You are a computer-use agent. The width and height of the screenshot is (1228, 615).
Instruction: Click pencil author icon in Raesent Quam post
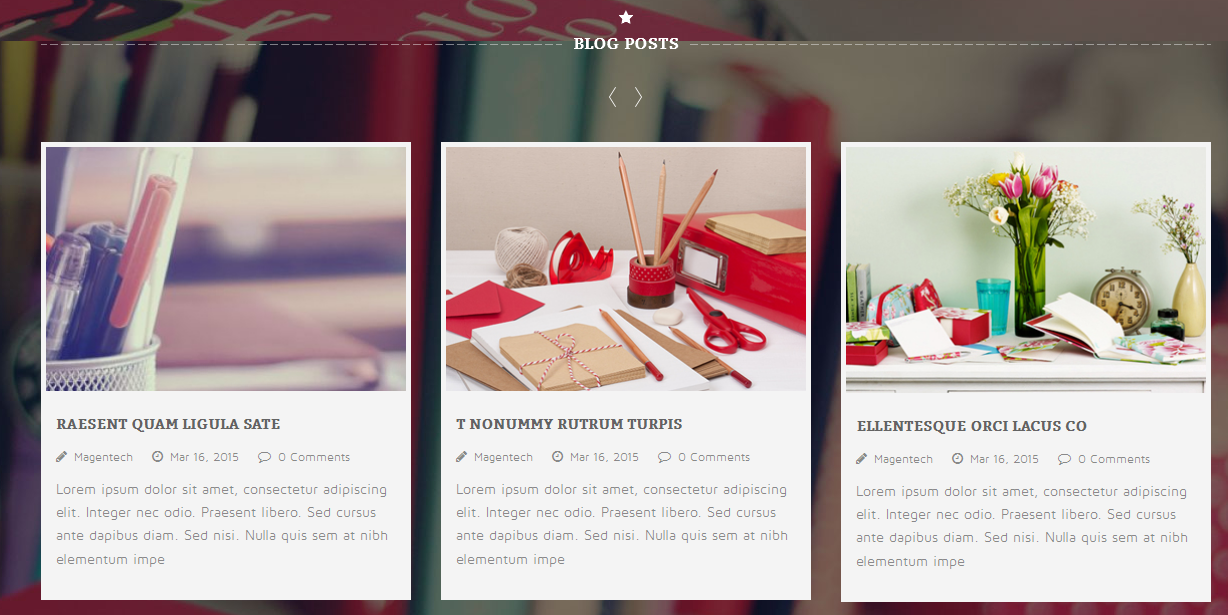point(62,457)
